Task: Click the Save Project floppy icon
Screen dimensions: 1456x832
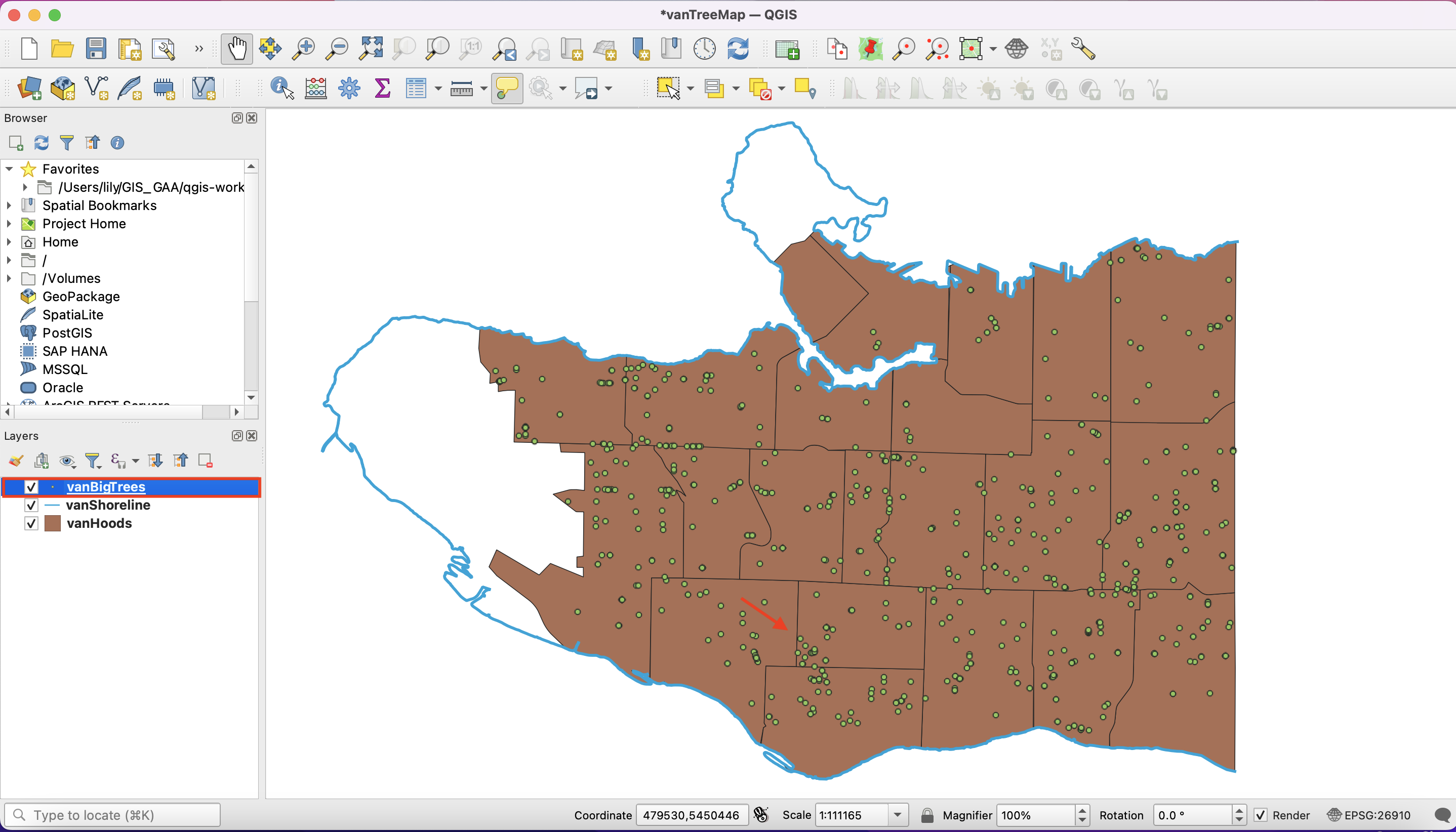Action: [96, 49]
